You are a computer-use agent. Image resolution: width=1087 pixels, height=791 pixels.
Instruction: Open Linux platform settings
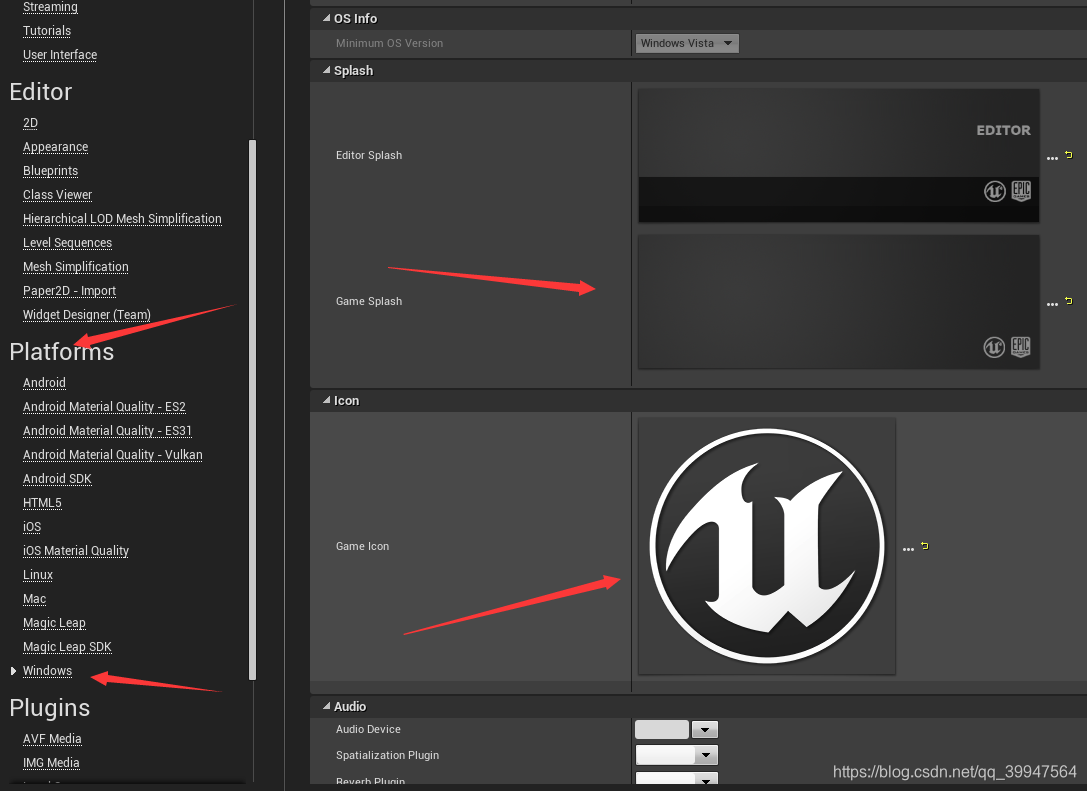37,575
